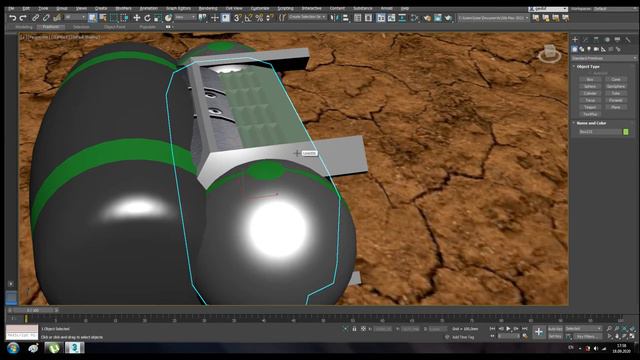Click the Box primitive button
Screen dimensions: 640x360
point(590,79)
